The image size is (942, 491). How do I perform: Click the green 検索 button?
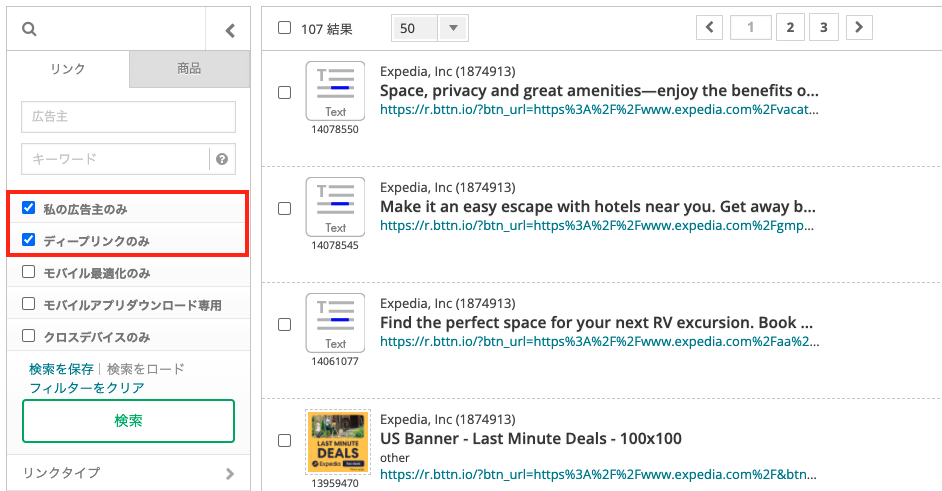click(x=129, y=421)
